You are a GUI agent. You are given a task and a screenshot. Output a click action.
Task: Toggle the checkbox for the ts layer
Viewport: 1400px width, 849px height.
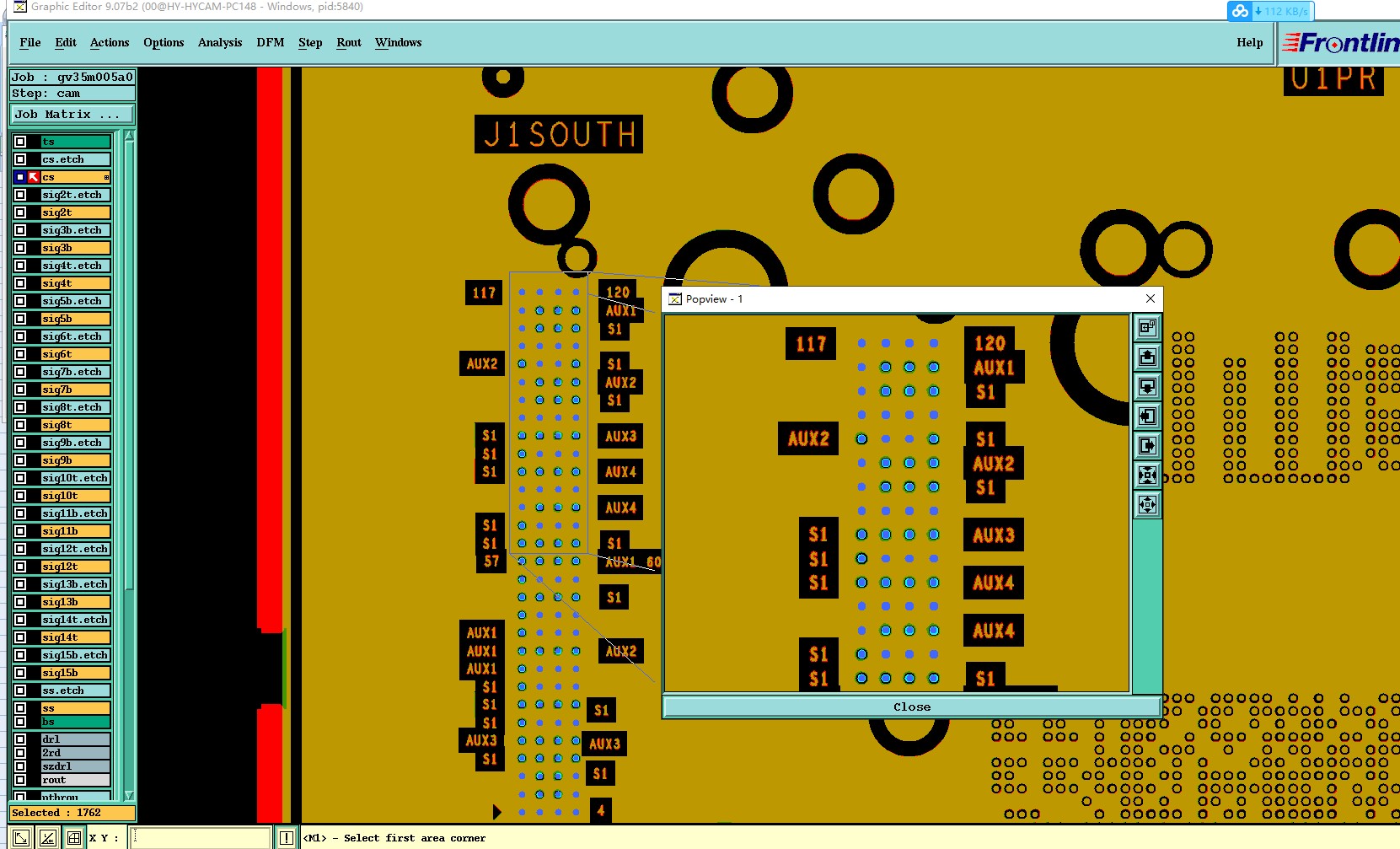[x=20, y=142]
